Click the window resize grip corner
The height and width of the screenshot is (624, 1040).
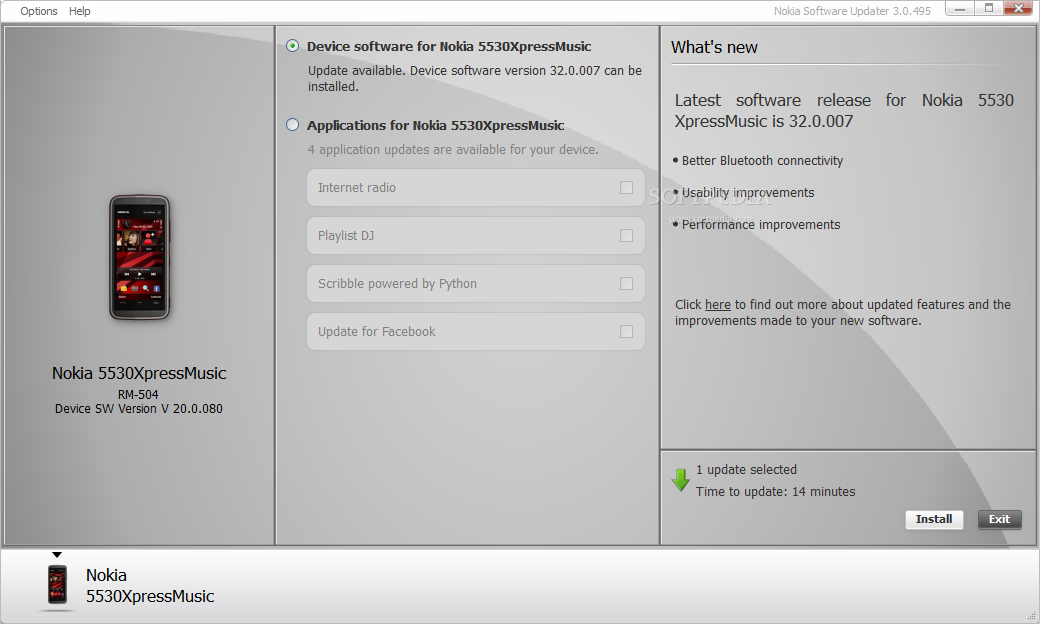(x=1032, y=616)
